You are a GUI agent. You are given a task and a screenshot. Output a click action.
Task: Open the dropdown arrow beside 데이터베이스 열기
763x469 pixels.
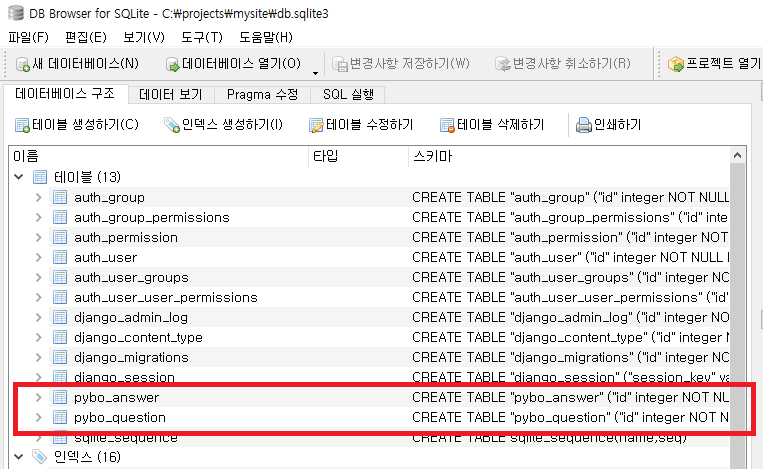[x=315, y=73]
